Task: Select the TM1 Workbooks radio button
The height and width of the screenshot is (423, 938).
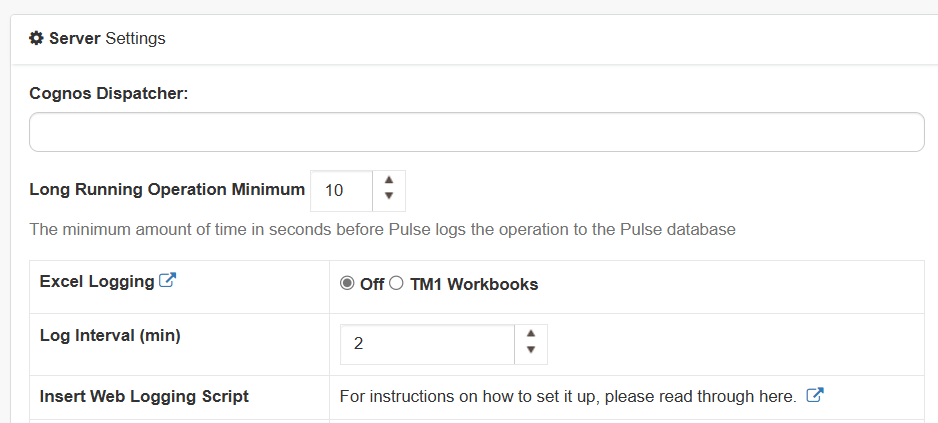Action: 396,284
